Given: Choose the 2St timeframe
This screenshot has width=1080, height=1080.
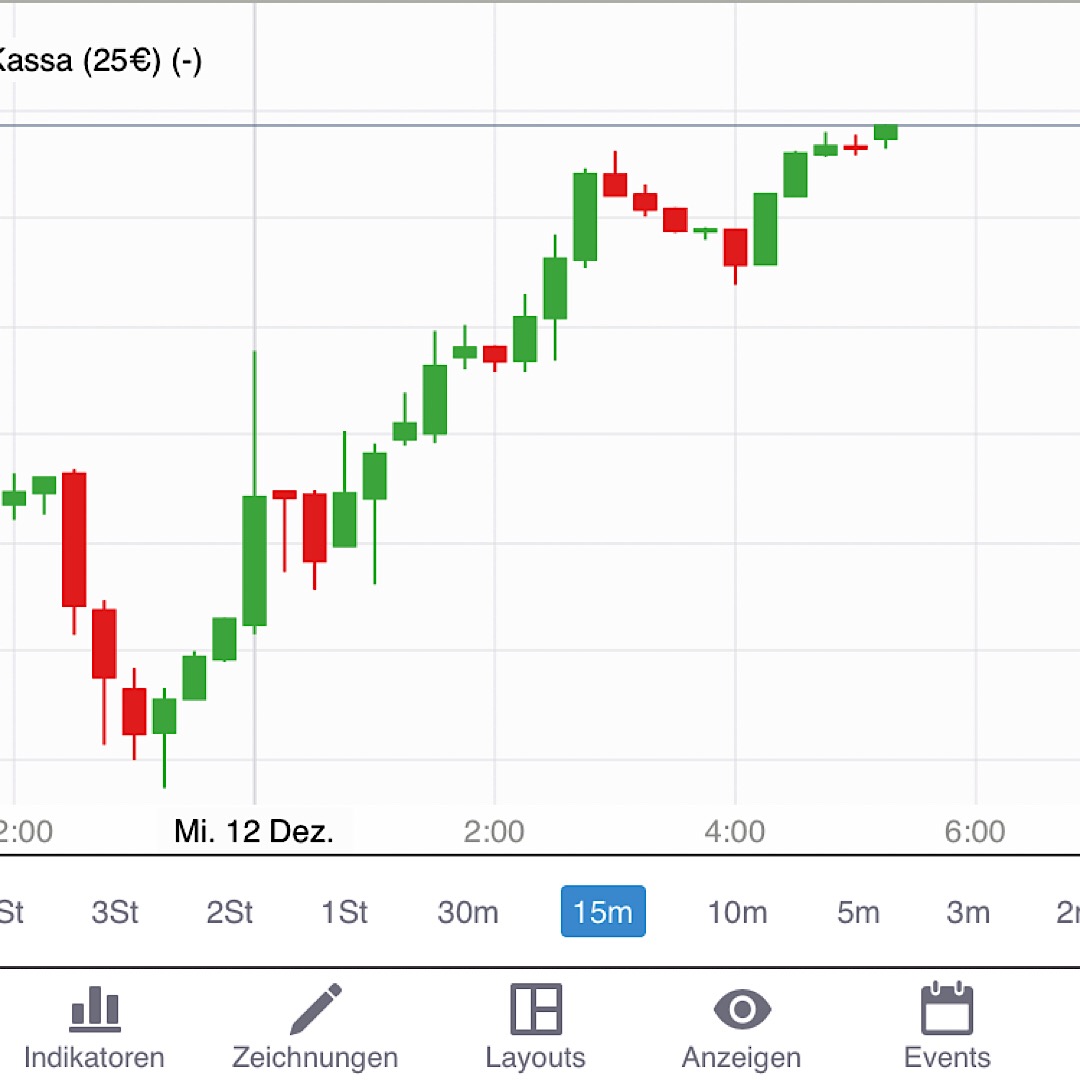Looking at the screenshot, I should point(230,912).
